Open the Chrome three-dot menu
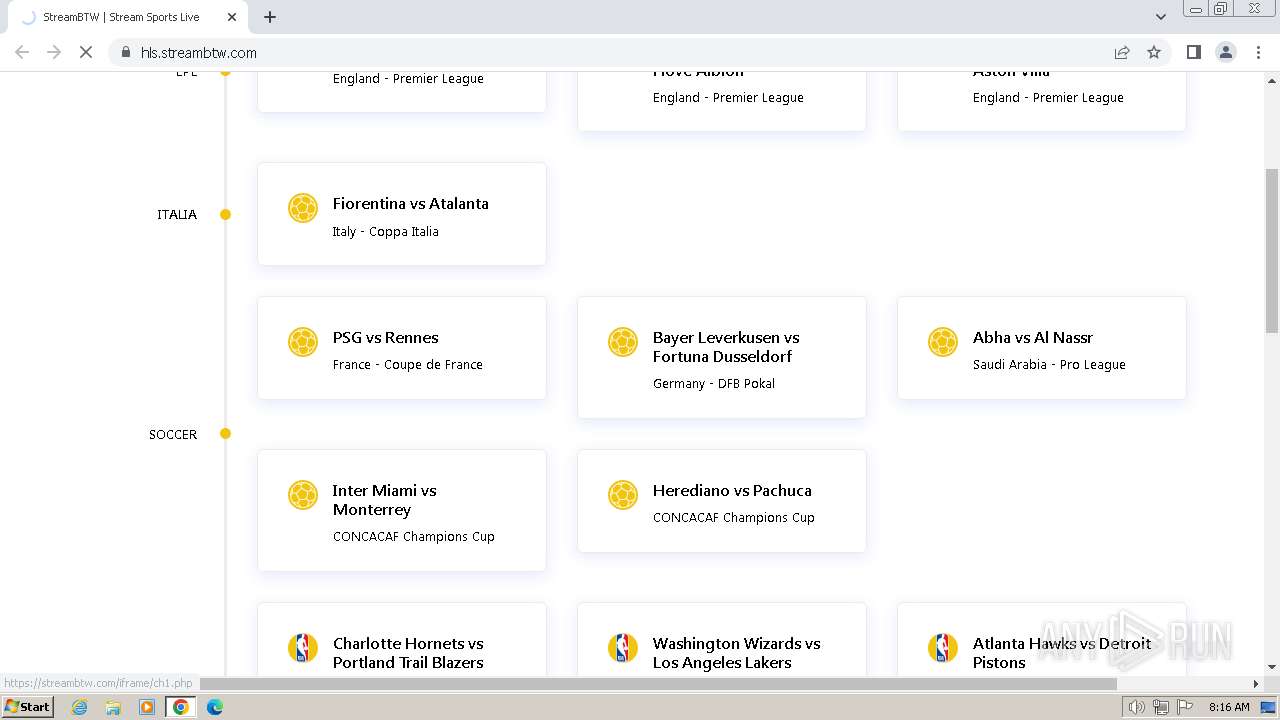Image resolution: width=1280 pixels, height=720 pixels. 1257,52
